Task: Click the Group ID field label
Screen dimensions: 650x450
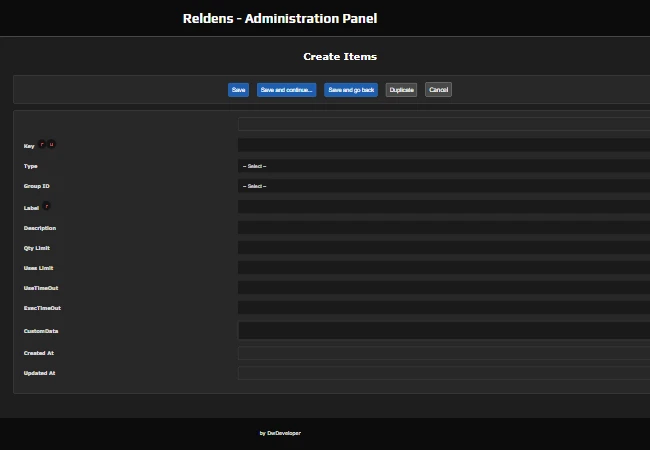Action: 36,186
